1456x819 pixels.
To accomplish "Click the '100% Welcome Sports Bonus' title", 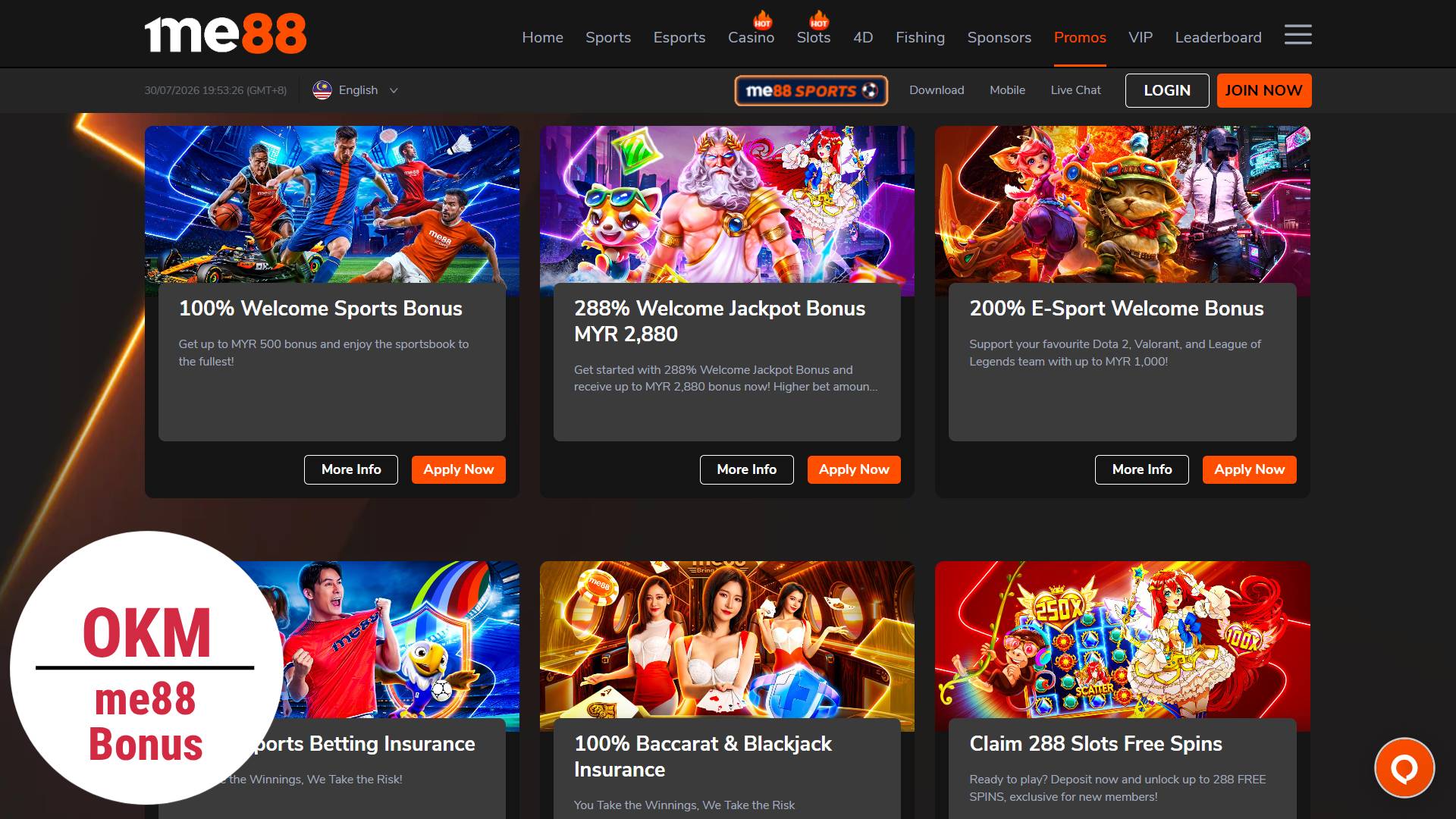I will click(x=320, y=309).
